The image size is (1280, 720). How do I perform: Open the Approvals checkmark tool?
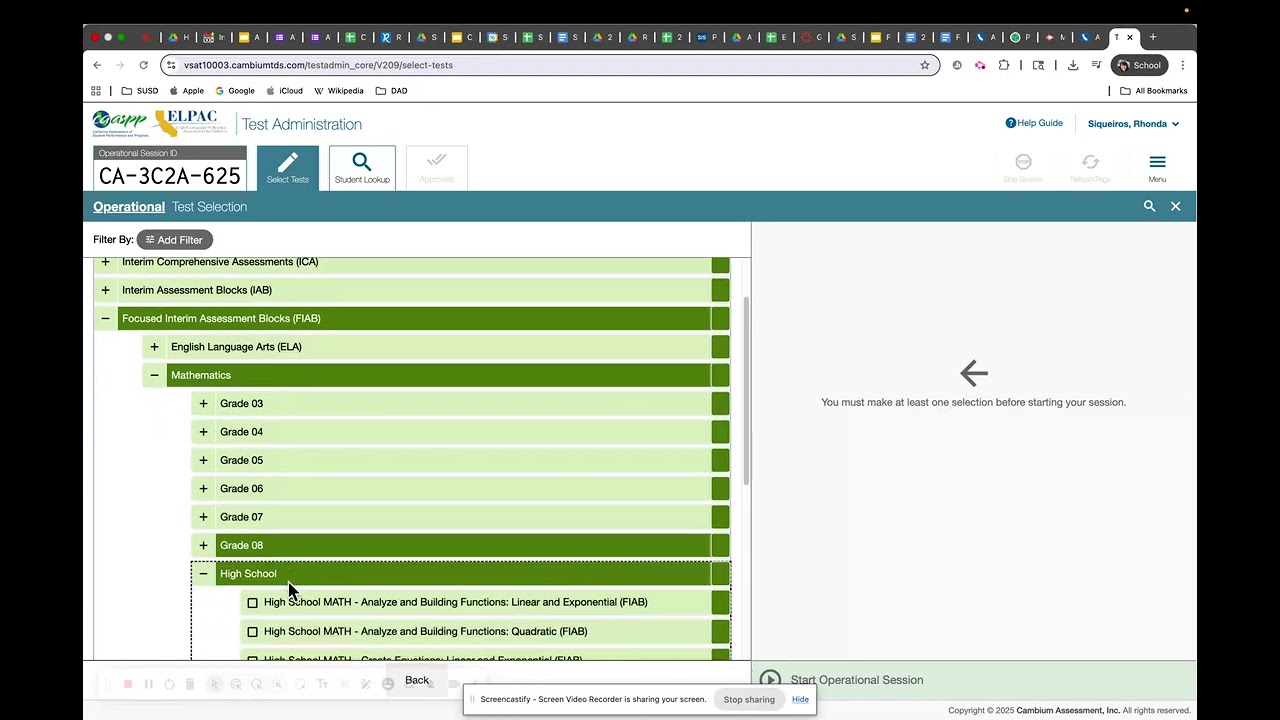tap(436, 168)
